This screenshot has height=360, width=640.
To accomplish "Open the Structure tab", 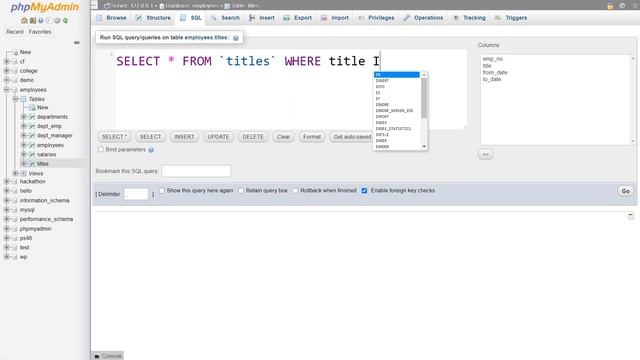I will [x=153, y=18].
